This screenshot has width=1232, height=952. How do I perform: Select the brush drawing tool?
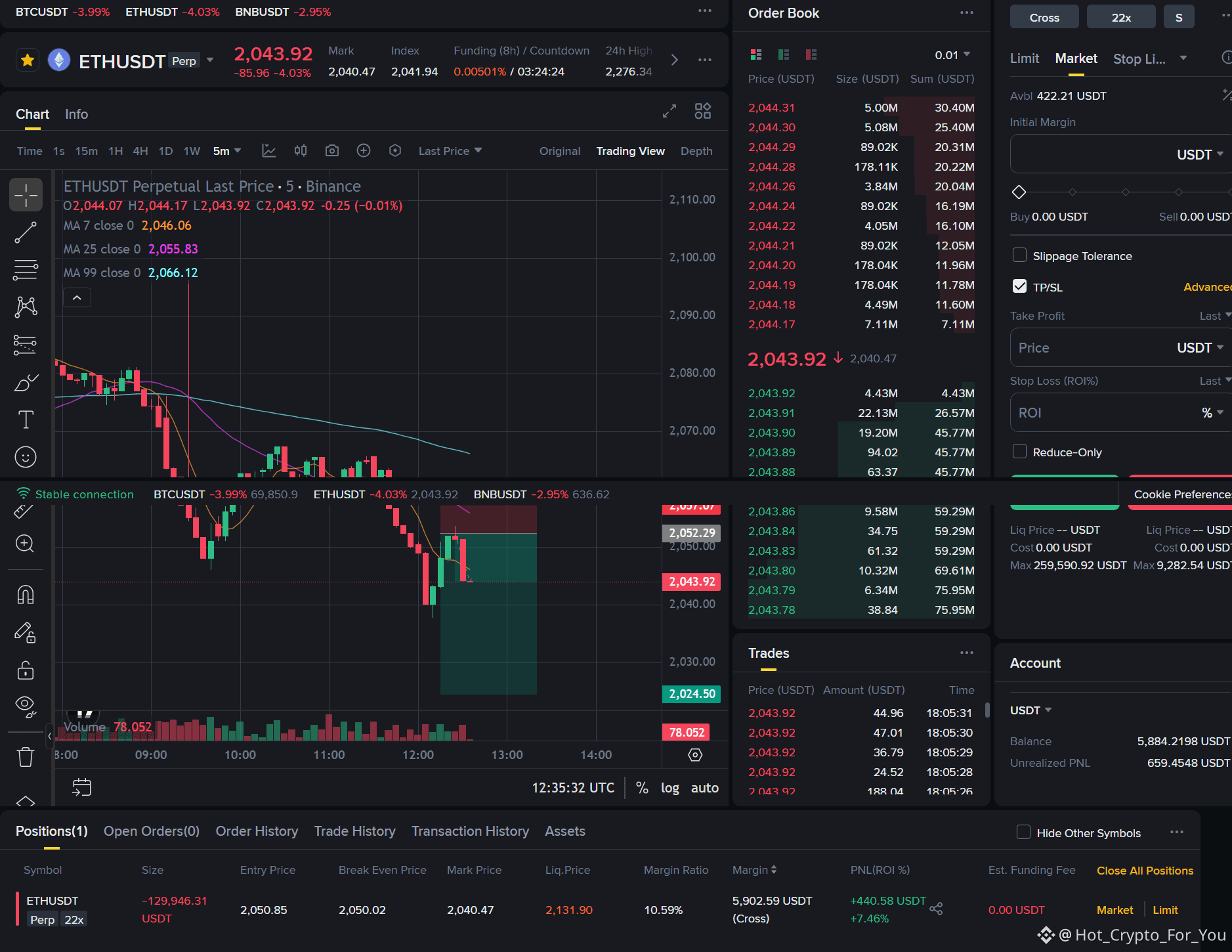coord(26,382)
